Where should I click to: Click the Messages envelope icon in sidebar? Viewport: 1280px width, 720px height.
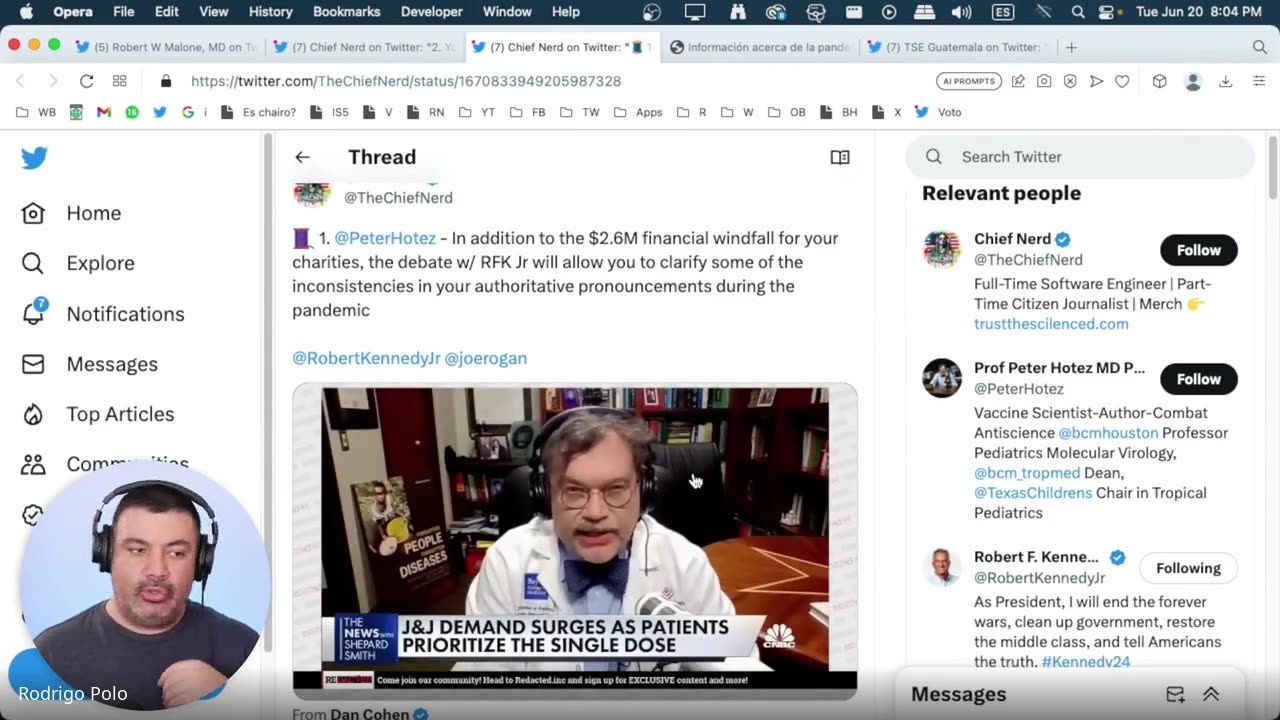(x=33, y=364)
